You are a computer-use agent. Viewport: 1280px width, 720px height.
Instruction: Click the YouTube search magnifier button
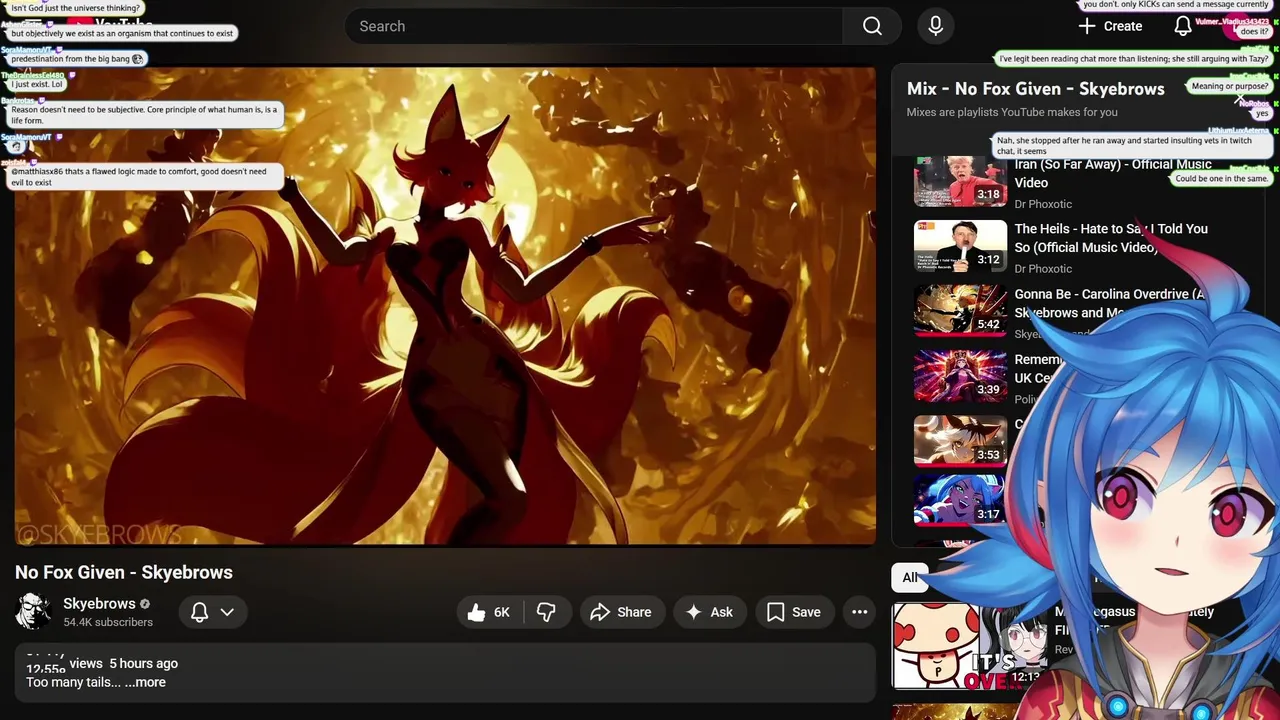coord(872,26)
